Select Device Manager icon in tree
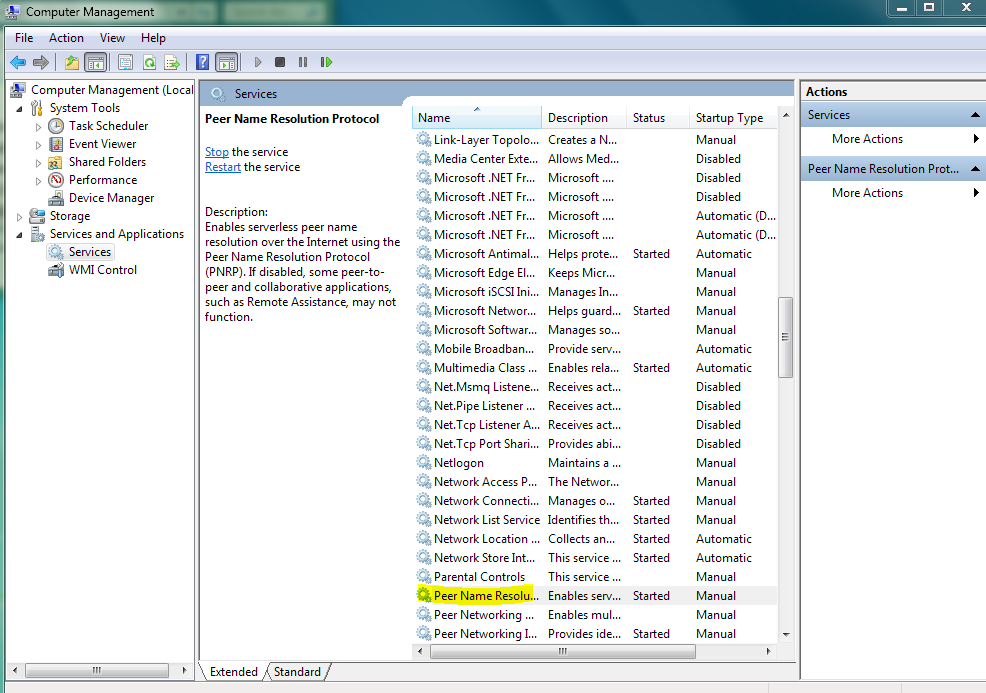The width and height of the screenshot is (986, 693). (56, 198)
